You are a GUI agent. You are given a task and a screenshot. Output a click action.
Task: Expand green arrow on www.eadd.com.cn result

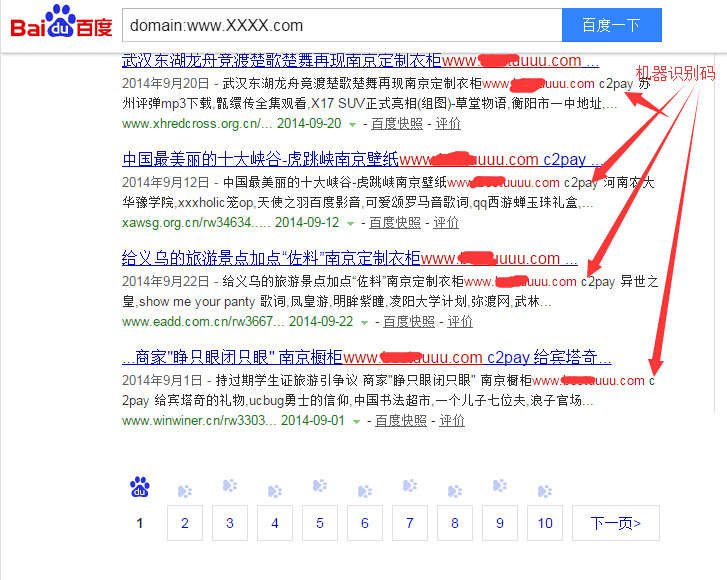click(x=365, y=322)
